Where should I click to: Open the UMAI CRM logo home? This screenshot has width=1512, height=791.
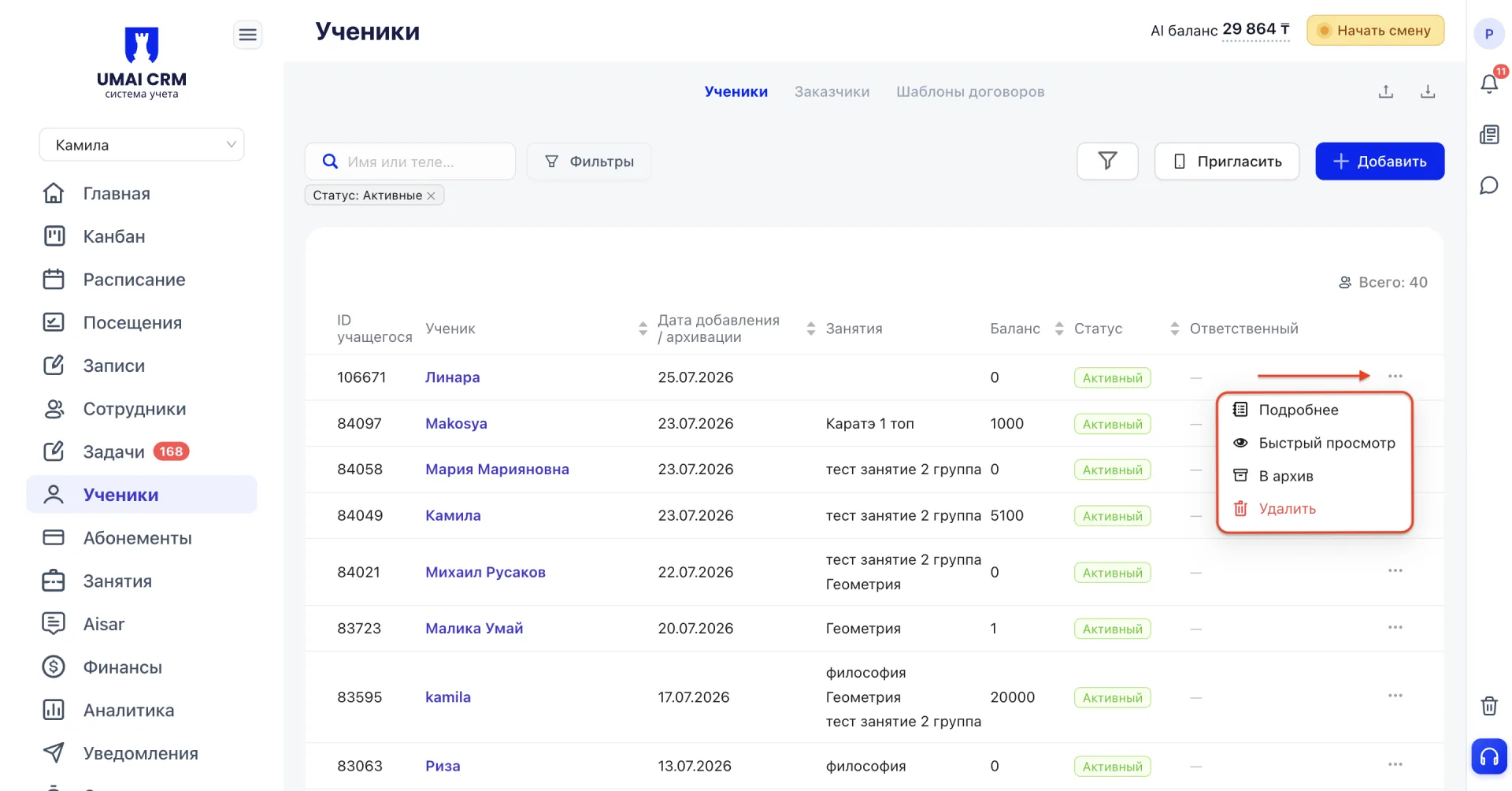142,63
